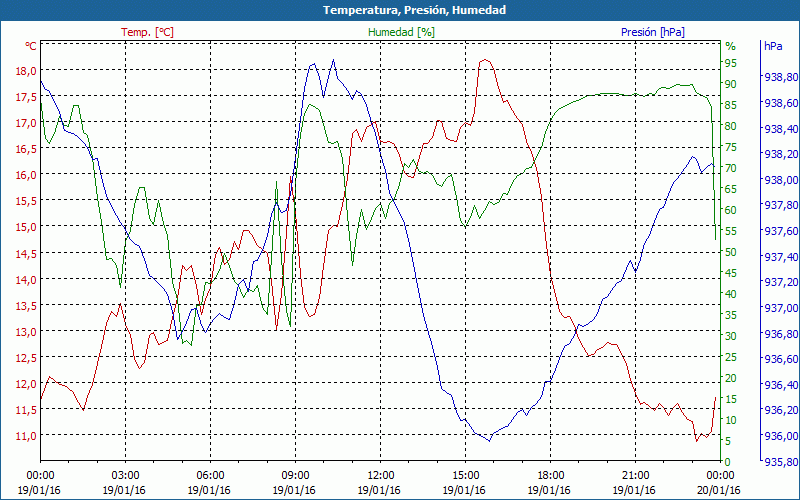Screen dimensions: 800x500
Task: Click the '13,5' temperature axis value
Action: coord(27,306)
